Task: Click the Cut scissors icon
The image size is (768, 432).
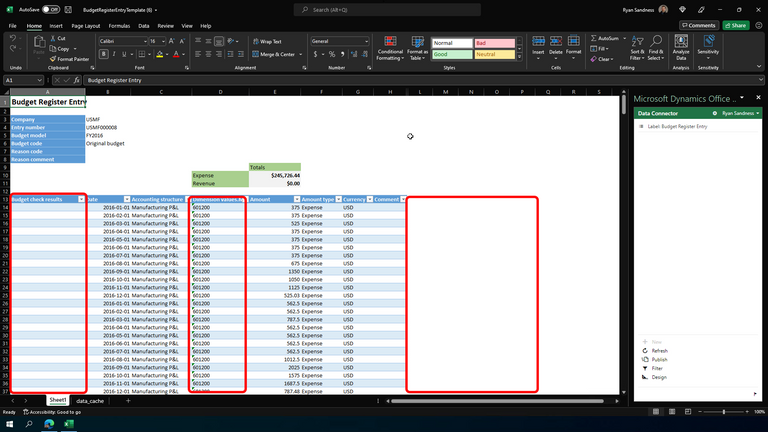Action: (x=53, y=38)
